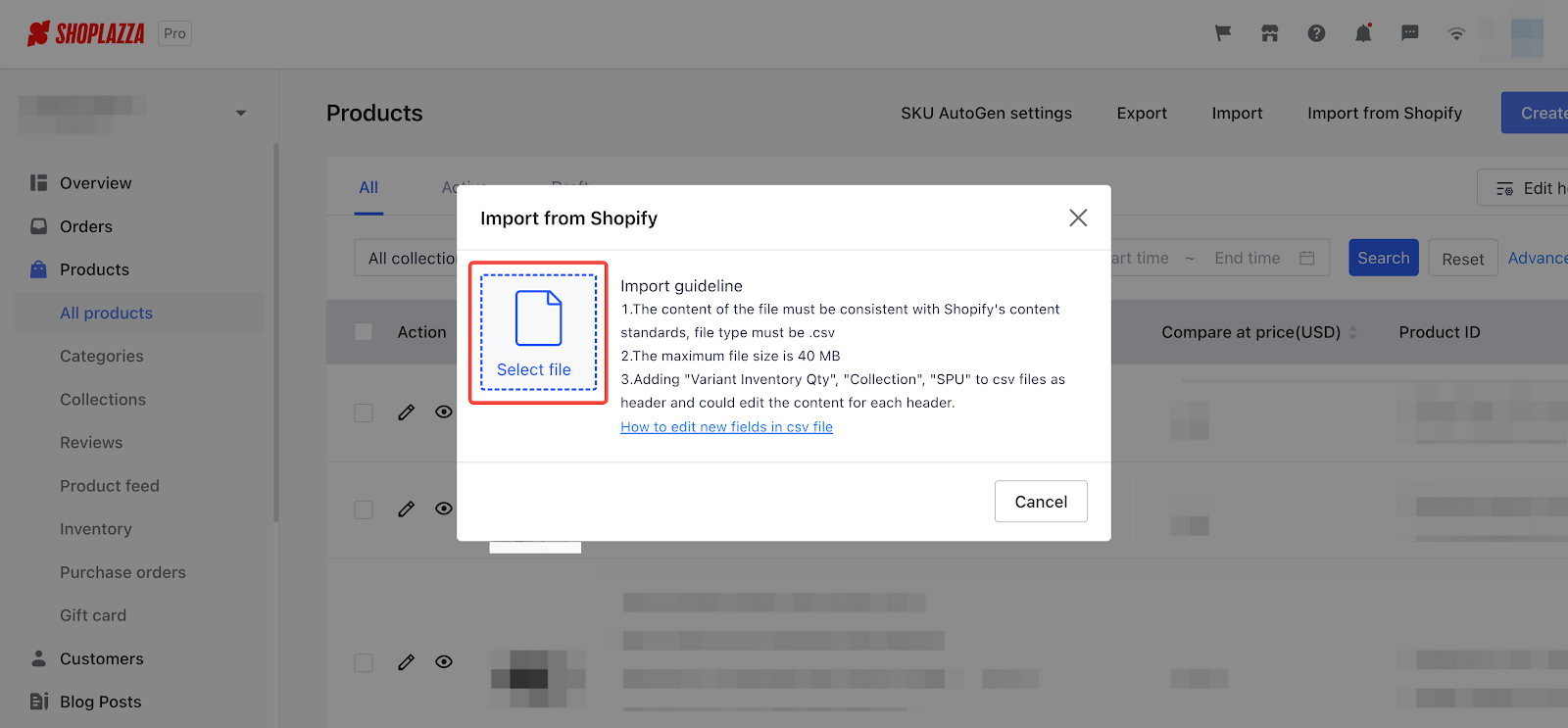Check the second product row checkbox
Screen dimensions: 1568x728
tap(364, 510)
